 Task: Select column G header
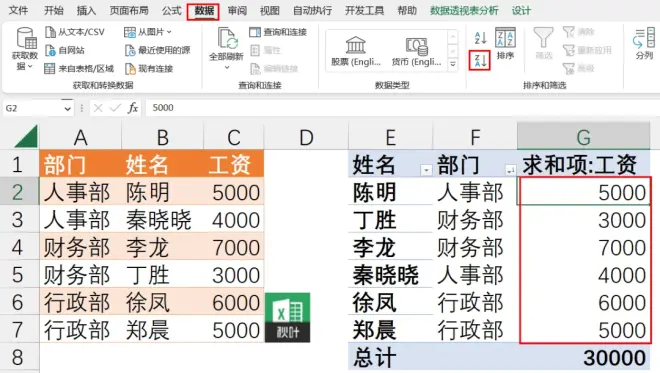pos(583,136)
